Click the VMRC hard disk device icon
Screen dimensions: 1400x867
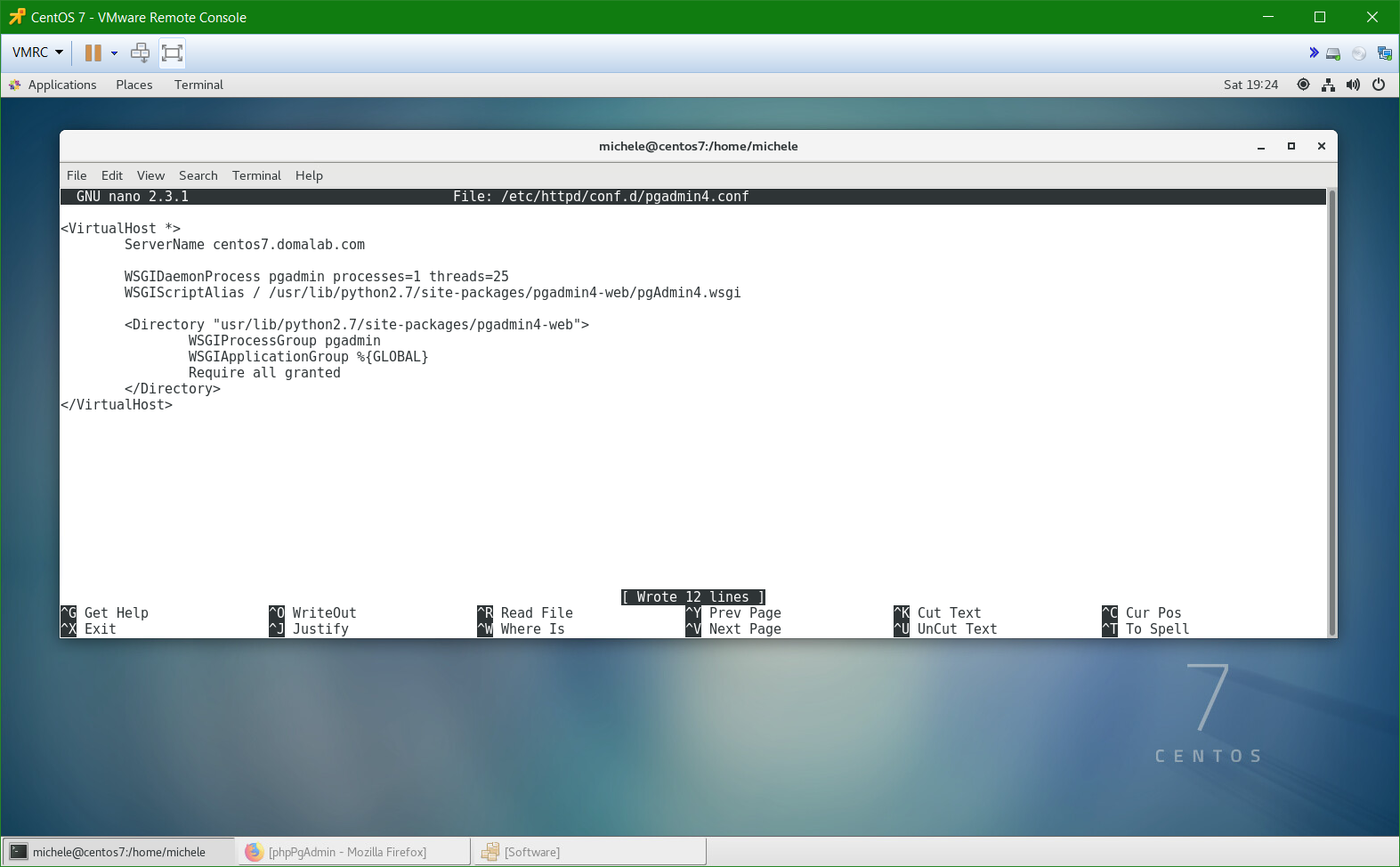pos(1333,53)
